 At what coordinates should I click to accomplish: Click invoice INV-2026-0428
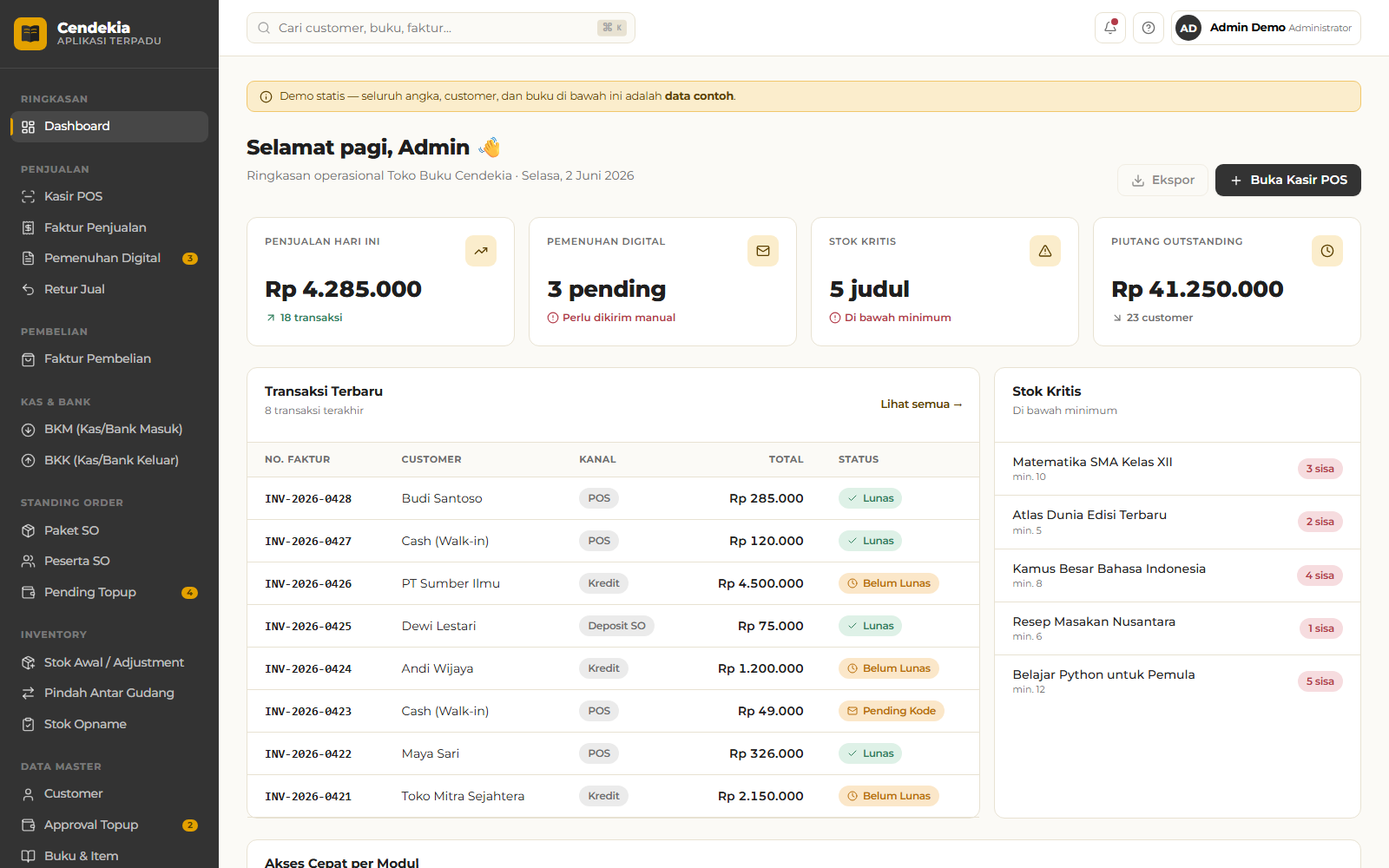pos(308,499)
